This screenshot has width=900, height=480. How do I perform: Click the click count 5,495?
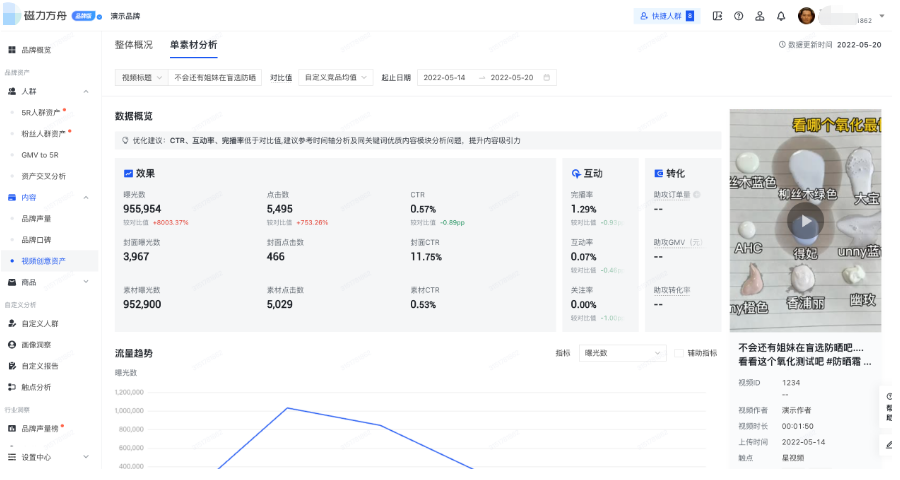[280, 209]
